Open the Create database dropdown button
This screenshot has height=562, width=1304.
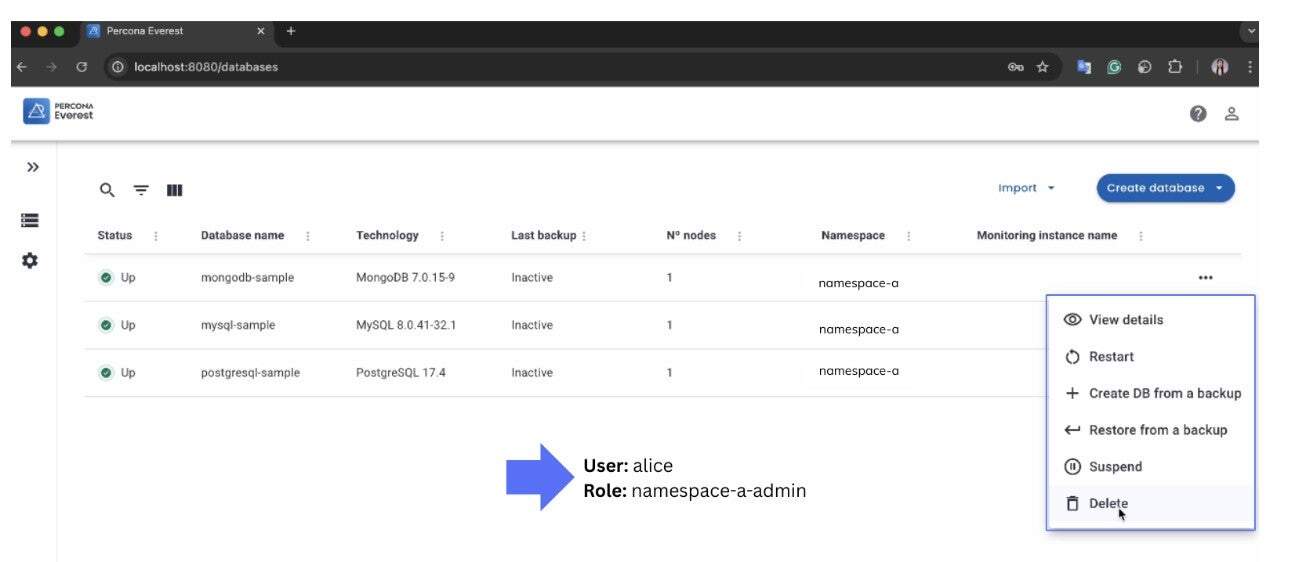(x=1165, y=188)
